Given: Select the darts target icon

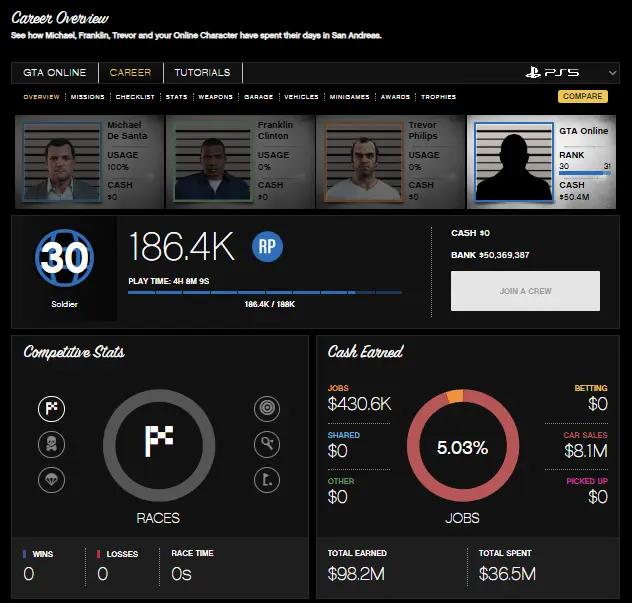Looking at the screenshot, I should tap(266, 408).
